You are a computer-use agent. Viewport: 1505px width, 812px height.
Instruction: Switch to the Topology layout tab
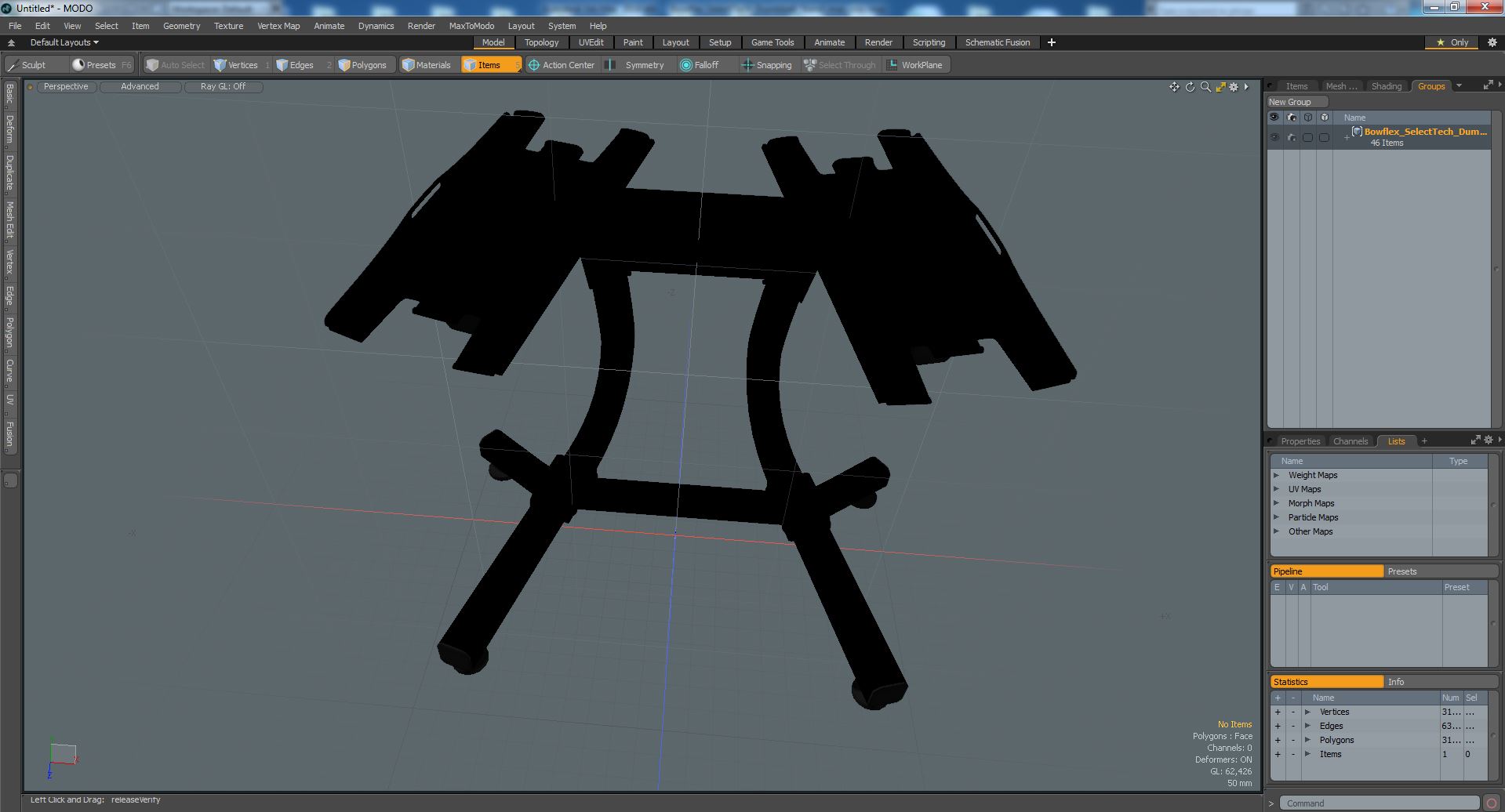541,42
